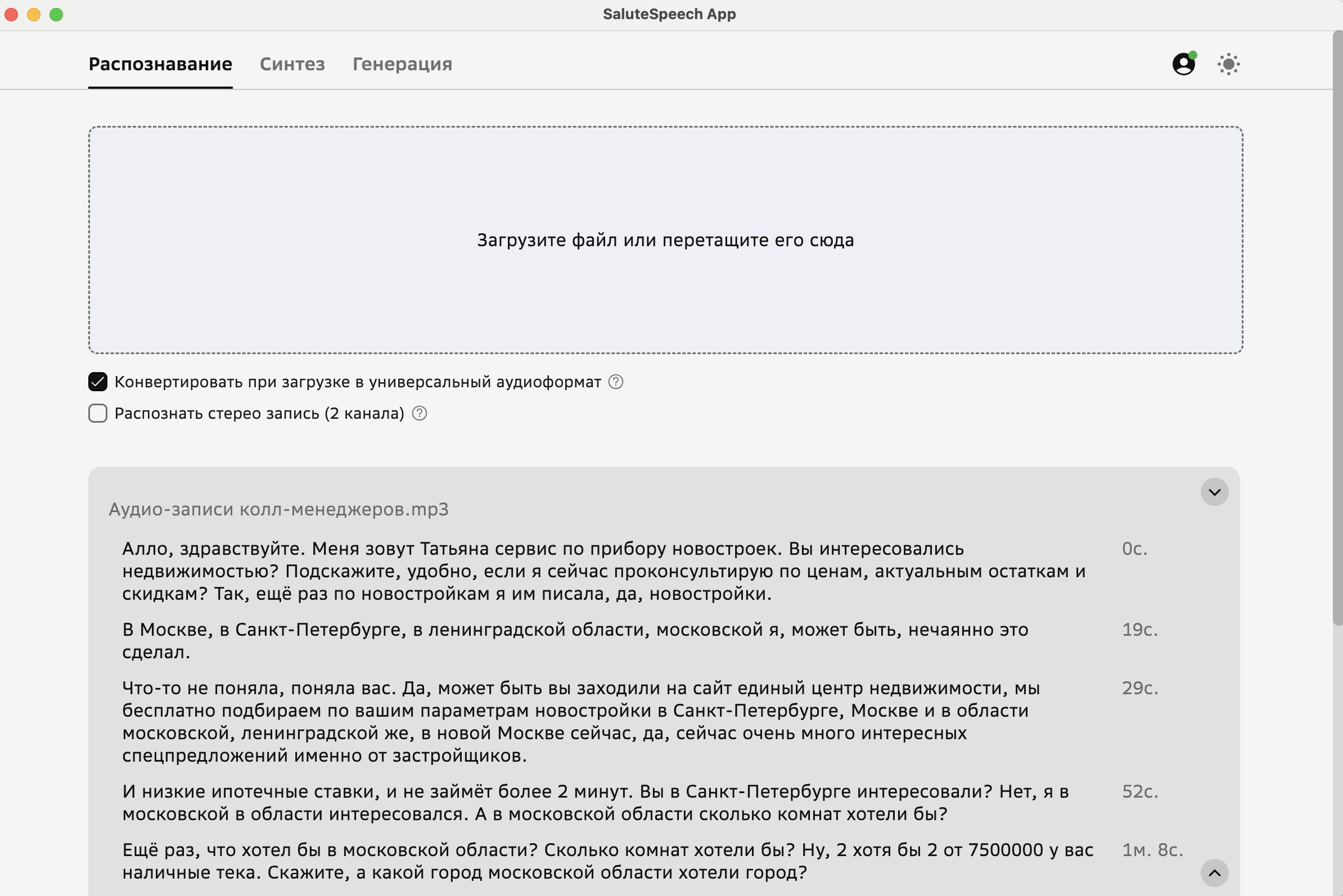Toggle the light/dark theme sun icon
Image resolution: width=1343 pixels, height=896 pixels.
[1228, 64]
